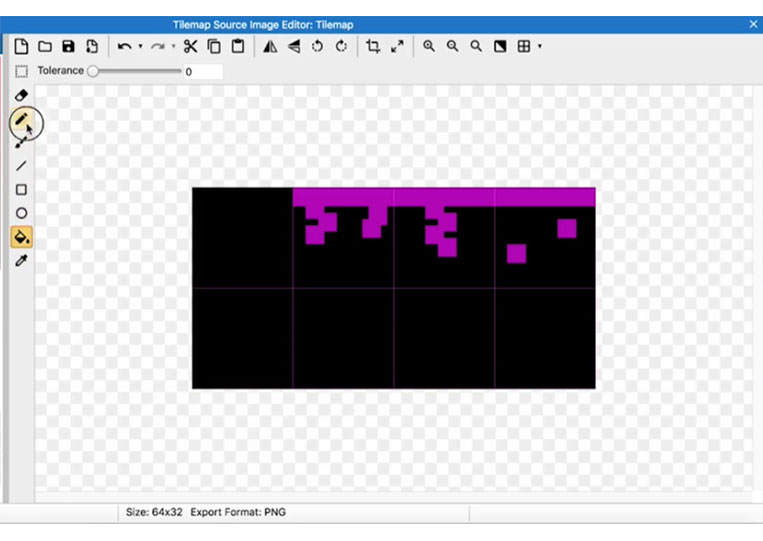The image size is (763, 541).
Task: Click the Resize image icon
Action: click(x=397, y=47)
